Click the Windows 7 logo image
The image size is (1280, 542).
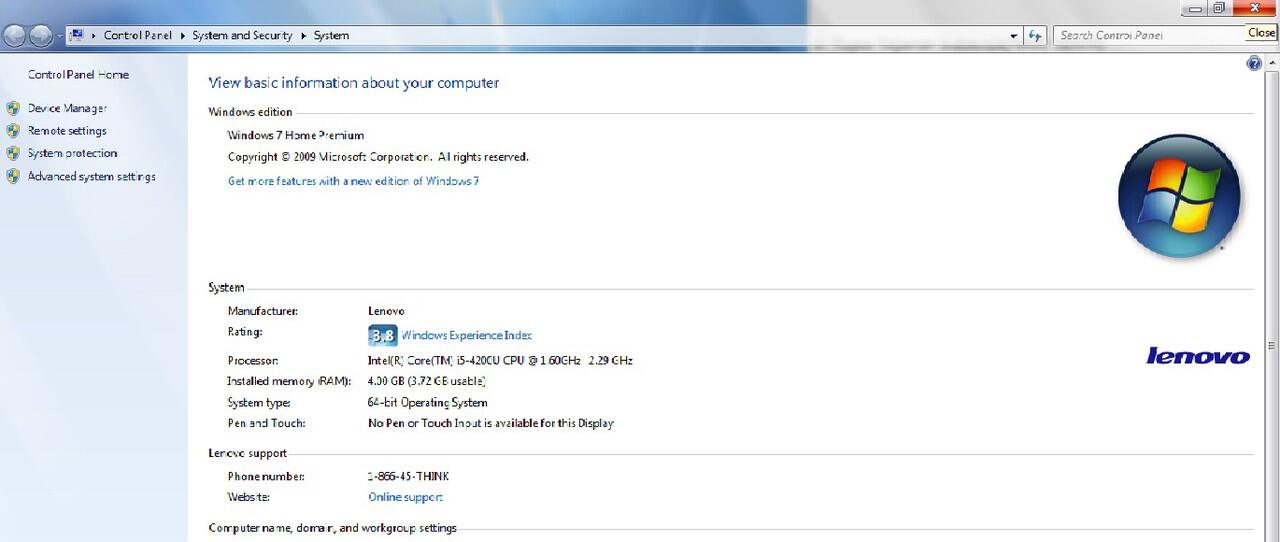1179,196
